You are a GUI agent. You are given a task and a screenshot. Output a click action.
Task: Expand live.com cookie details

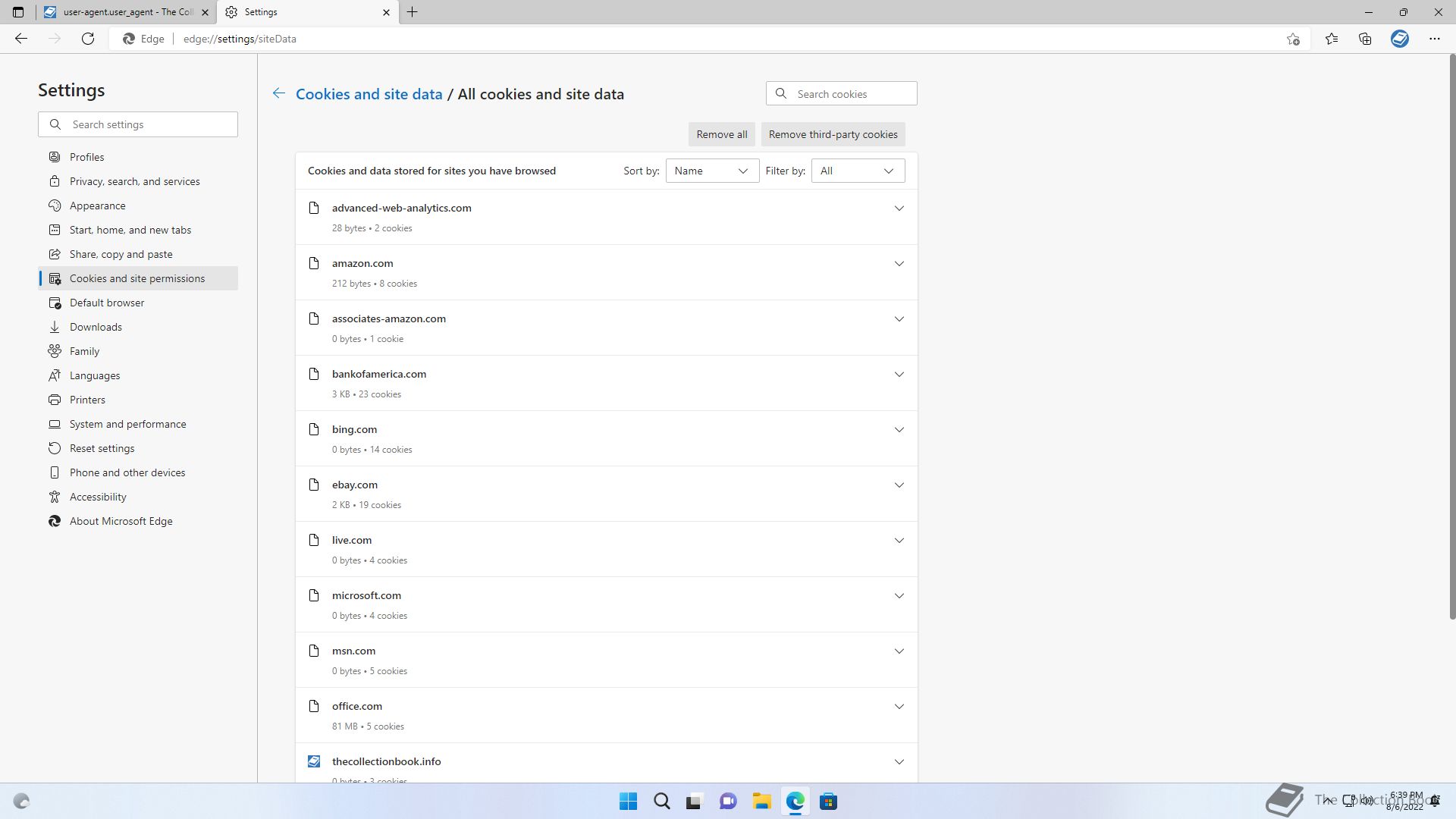pyautogui.click(x=899, y=540)
